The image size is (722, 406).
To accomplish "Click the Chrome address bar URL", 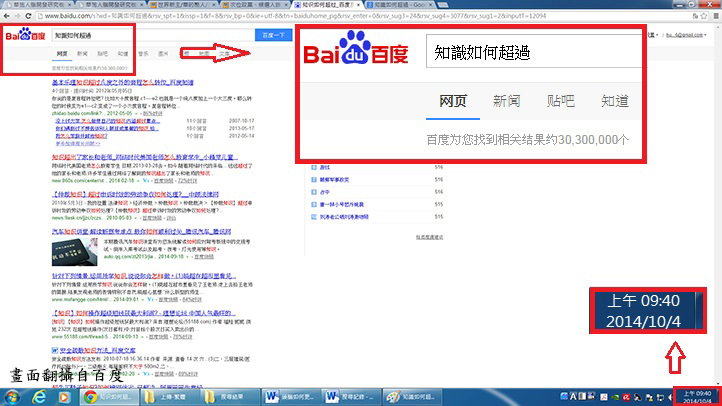I will (295, 16).
